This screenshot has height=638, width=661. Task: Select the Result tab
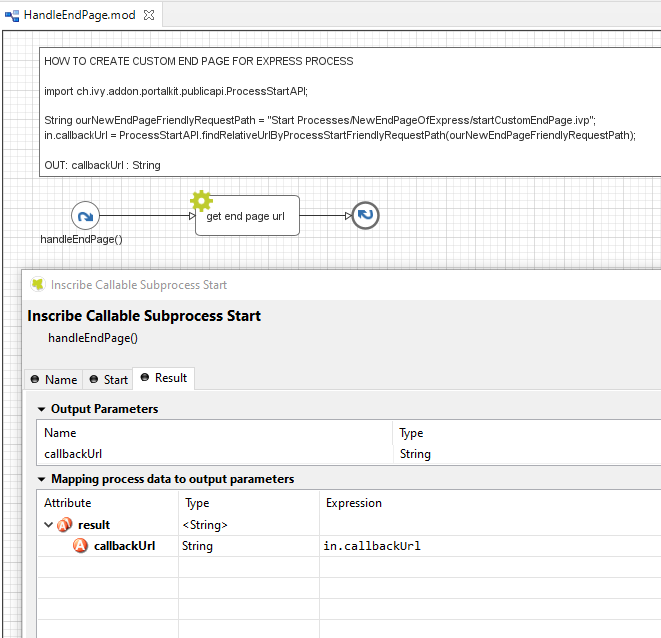[x=163, y=378]
